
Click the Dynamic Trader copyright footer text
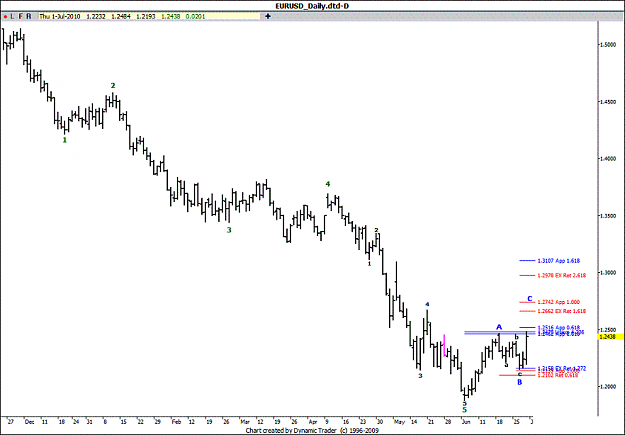(x=312, y=430)
